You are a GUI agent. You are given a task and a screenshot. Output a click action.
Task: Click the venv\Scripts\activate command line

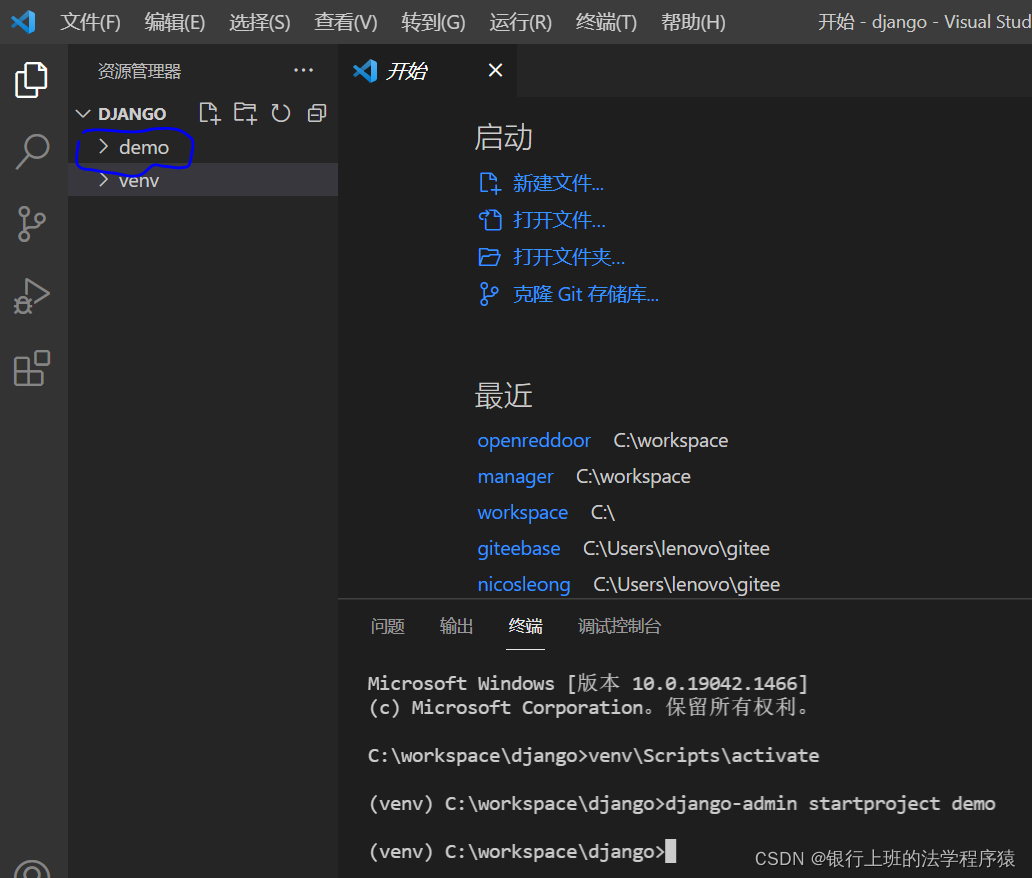click(x=593, y=756)
